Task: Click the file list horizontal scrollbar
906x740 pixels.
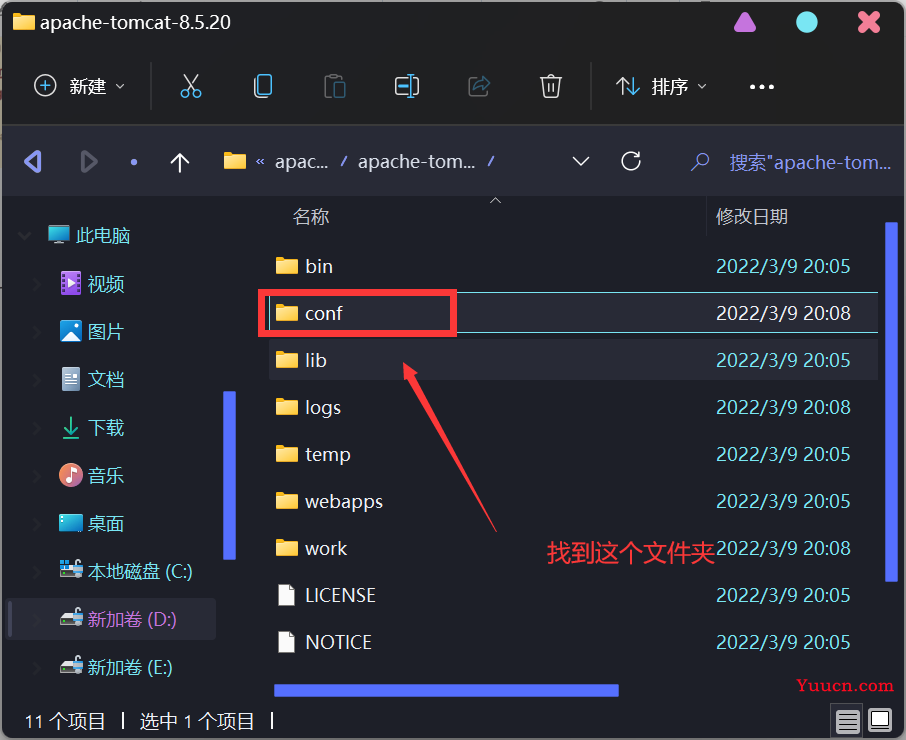Action: pyautogui.click(x=446, y=690)
